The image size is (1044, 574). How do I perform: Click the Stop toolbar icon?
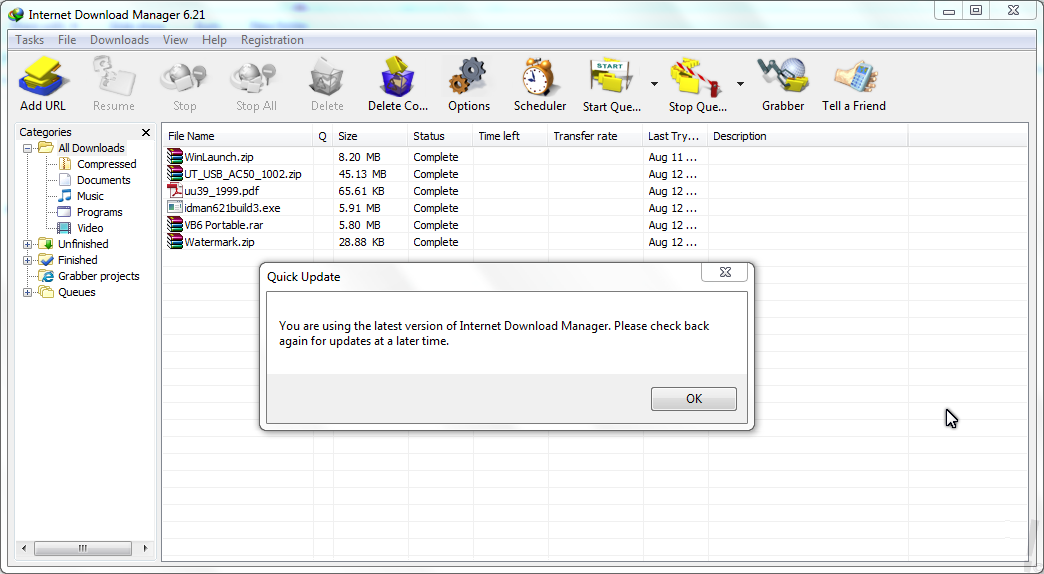pos(184,78)
